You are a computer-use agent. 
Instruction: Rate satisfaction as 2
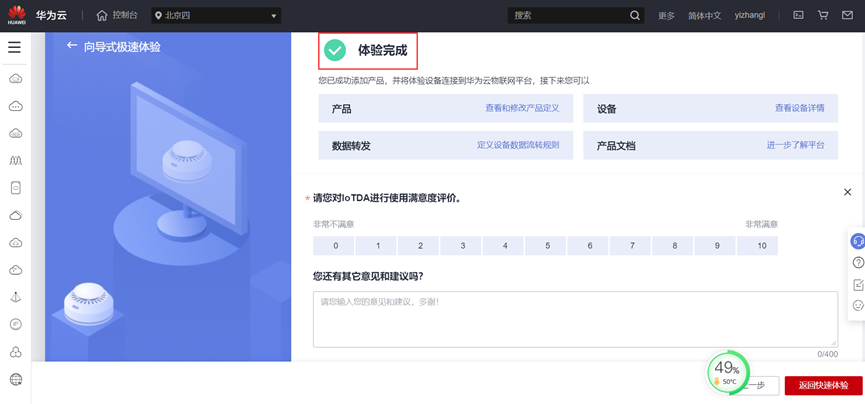pyautogui.click(x=420, y=246)
